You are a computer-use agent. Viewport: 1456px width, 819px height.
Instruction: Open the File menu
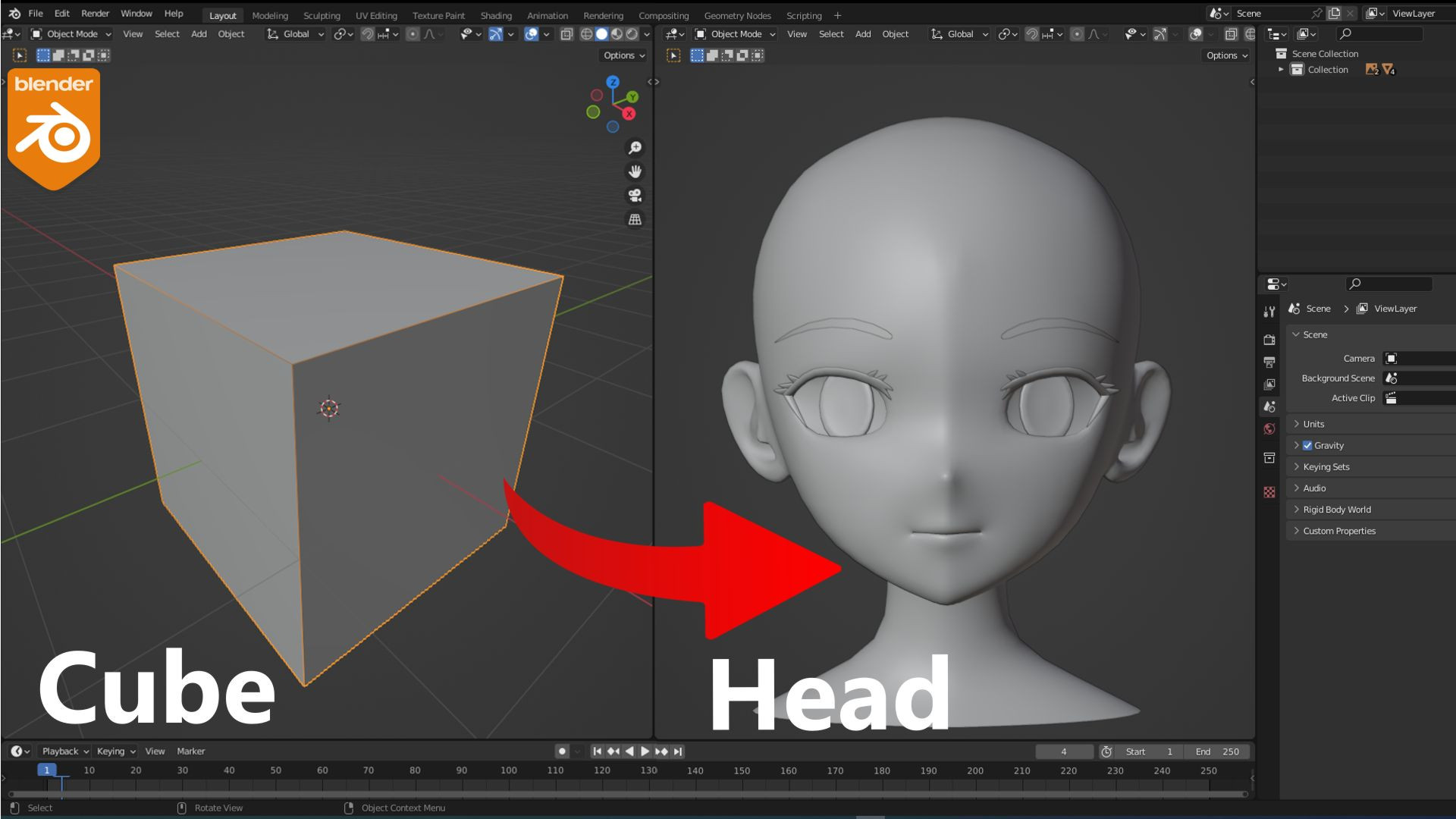pos(36,14)
